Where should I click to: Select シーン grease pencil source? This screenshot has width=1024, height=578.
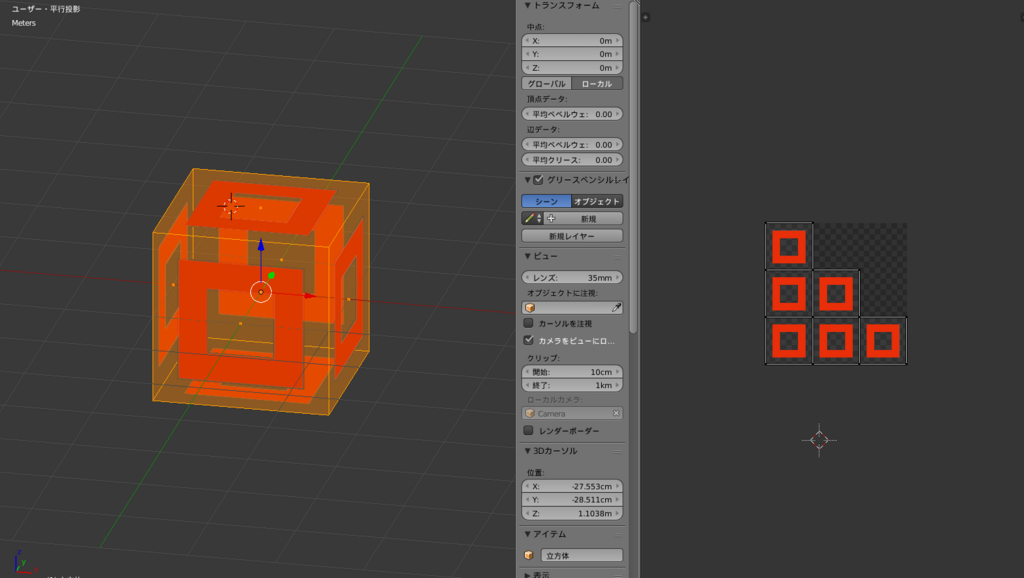click(547, 201)
